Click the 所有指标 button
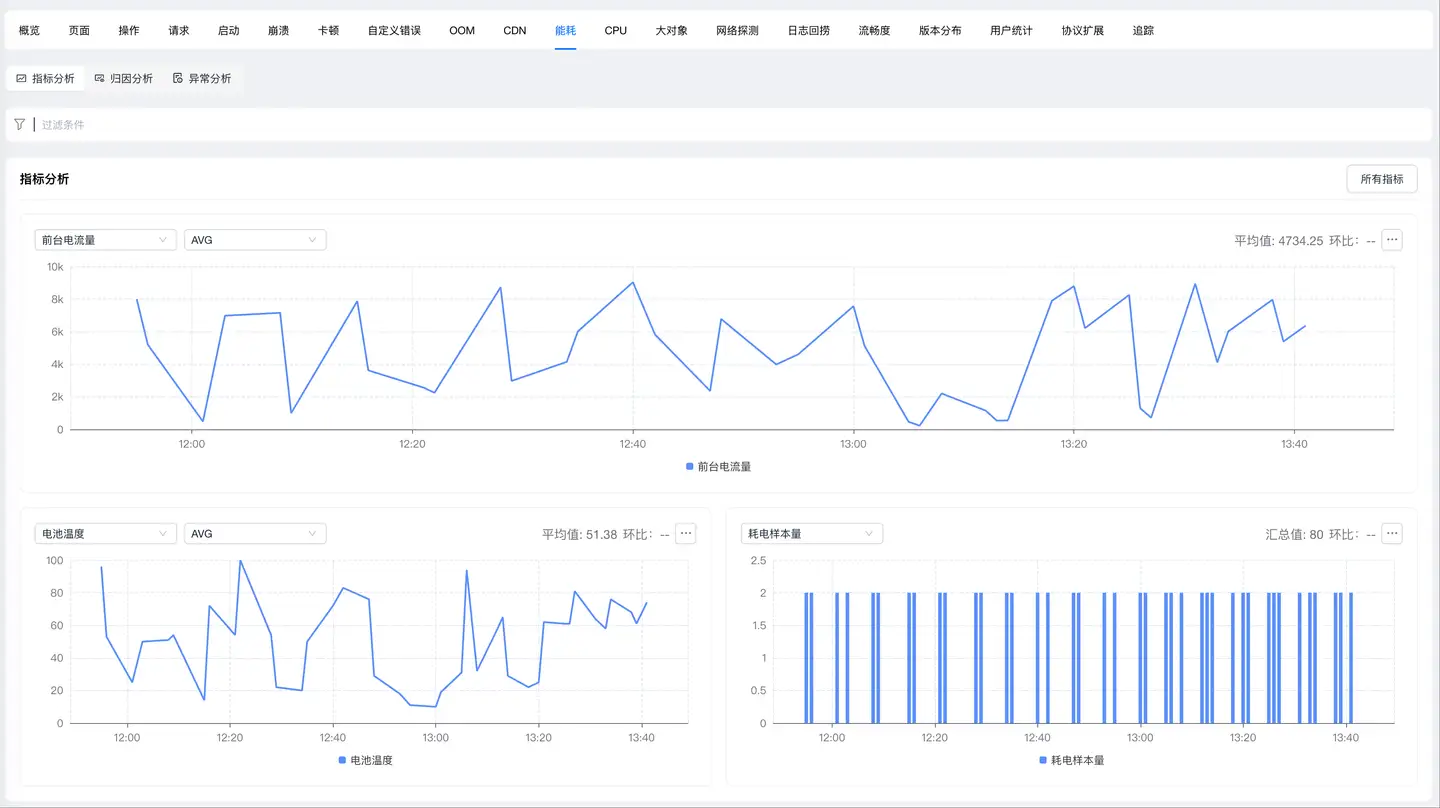 (1381, 179)
